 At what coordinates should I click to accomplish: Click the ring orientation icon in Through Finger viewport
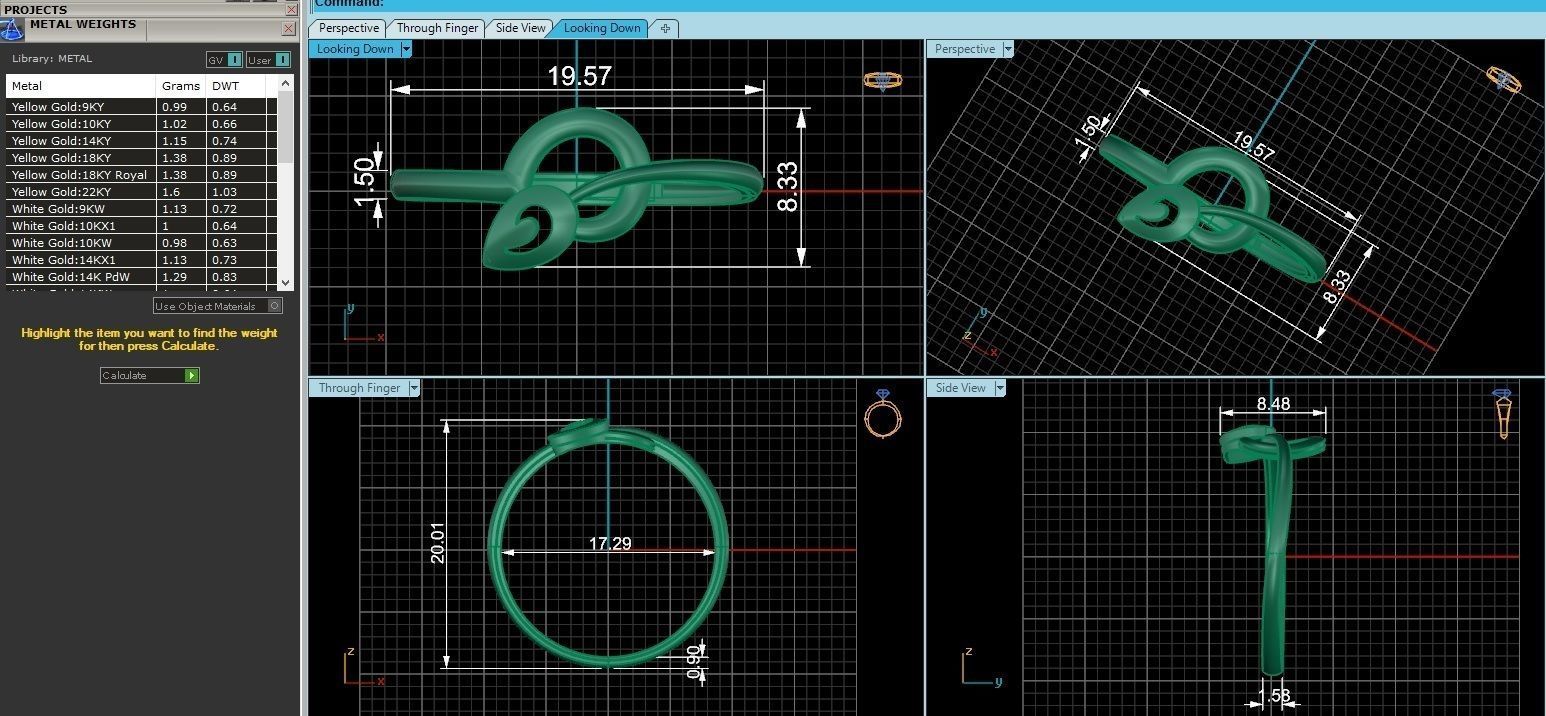[x=882, y=413]
